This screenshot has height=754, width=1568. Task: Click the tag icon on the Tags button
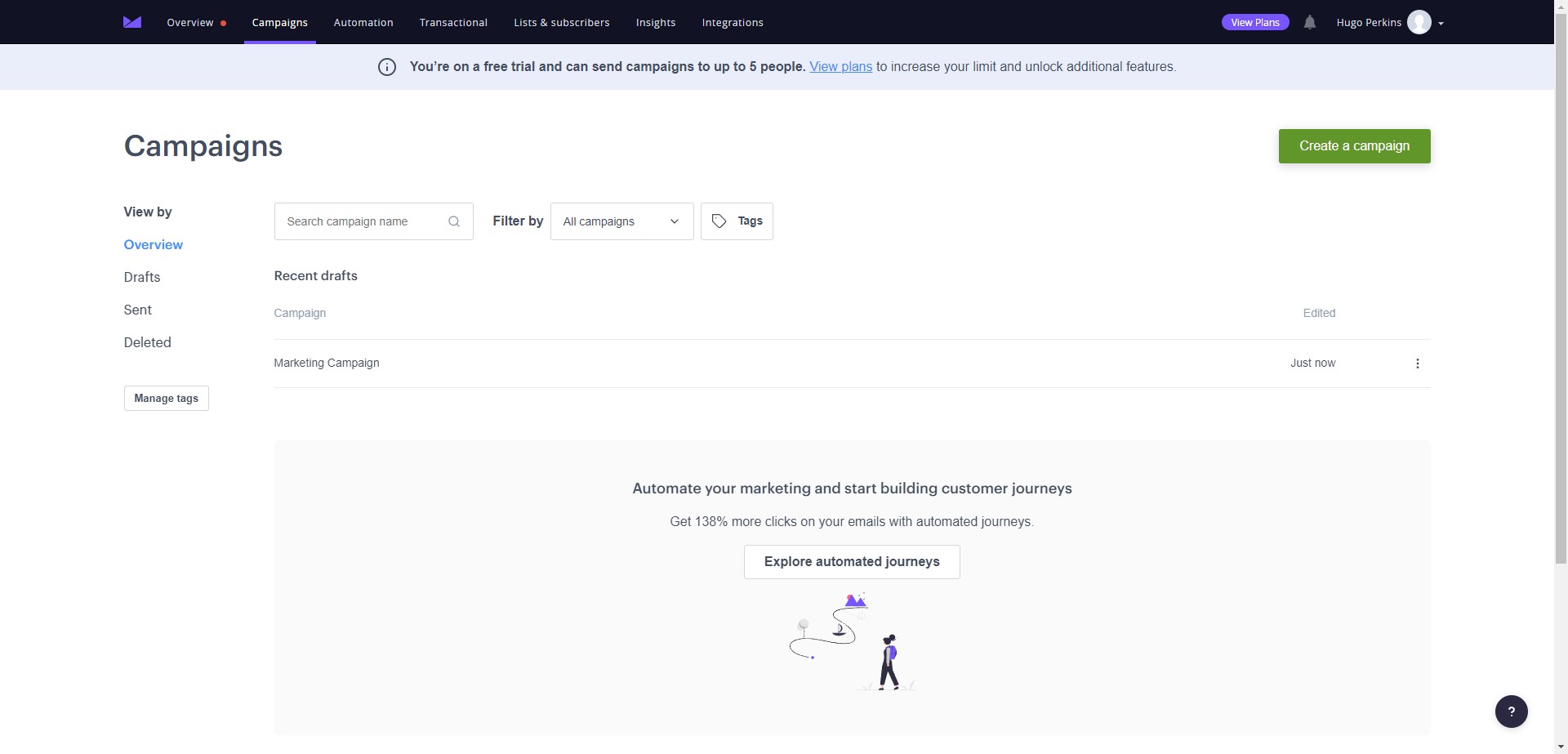pos(719,221)
